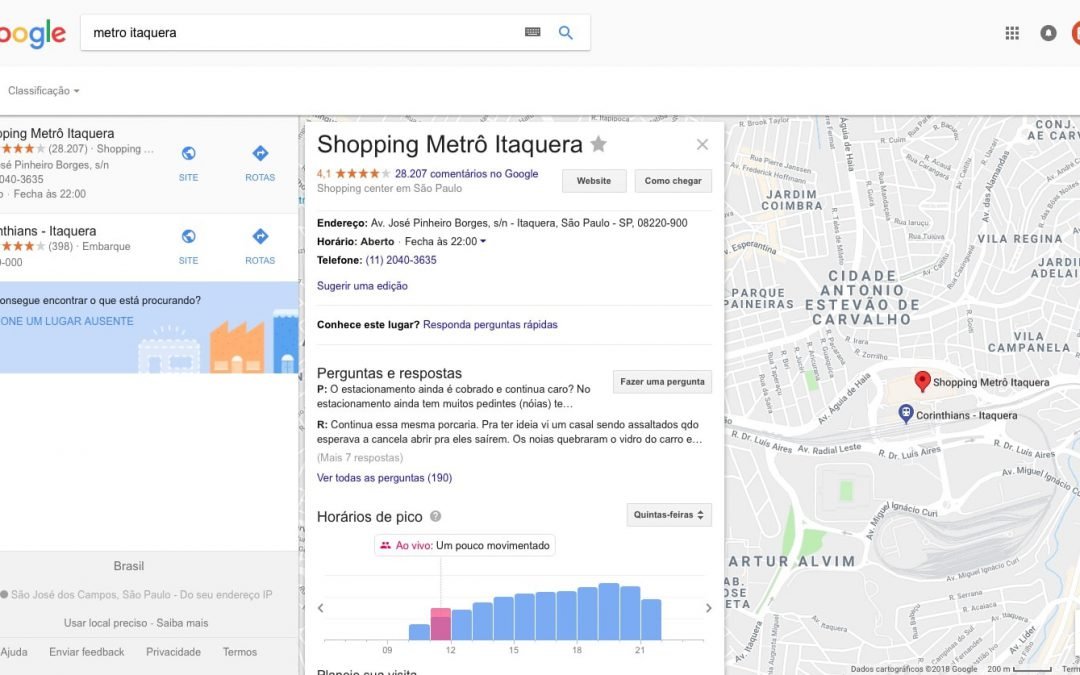Click the help icon beside Horários de pico
The height and width of the screenshot is (675, 1080).
435,516
